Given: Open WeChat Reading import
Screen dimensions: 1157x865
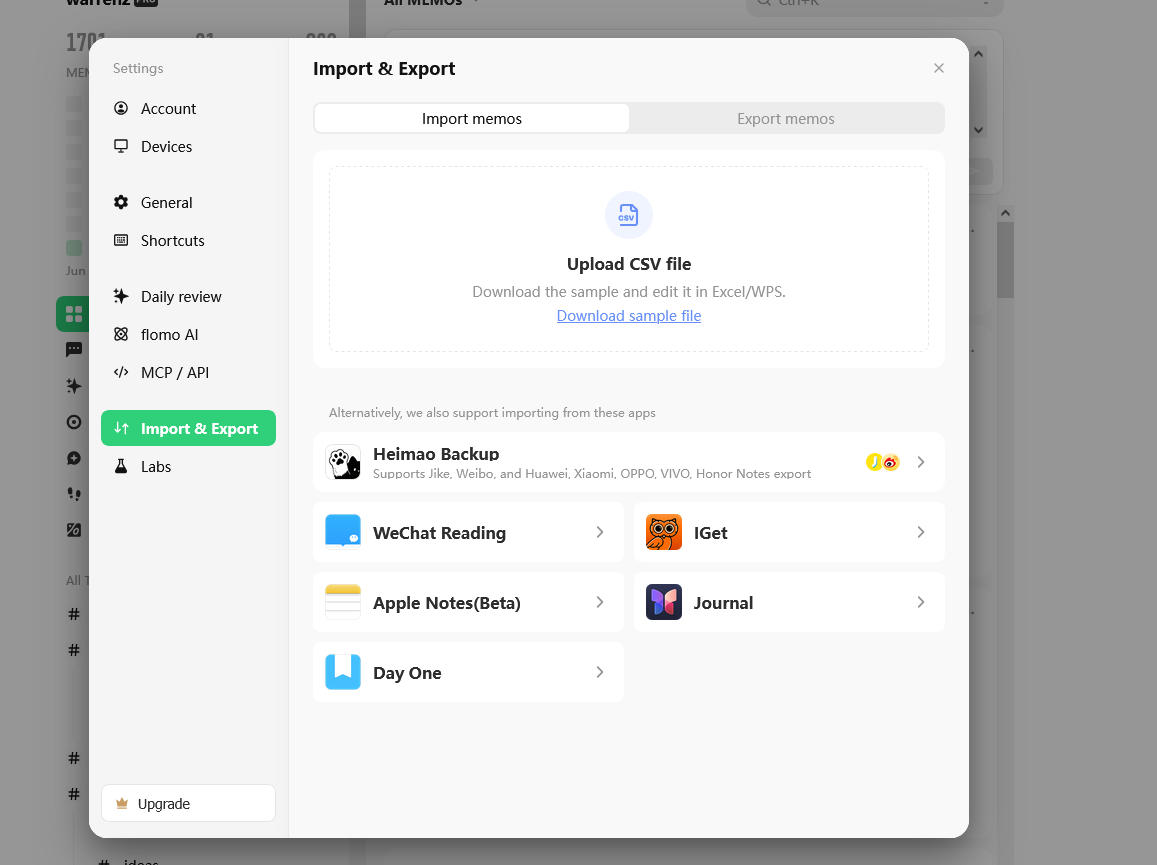Looking at the screenshot, I should [469, 532].
